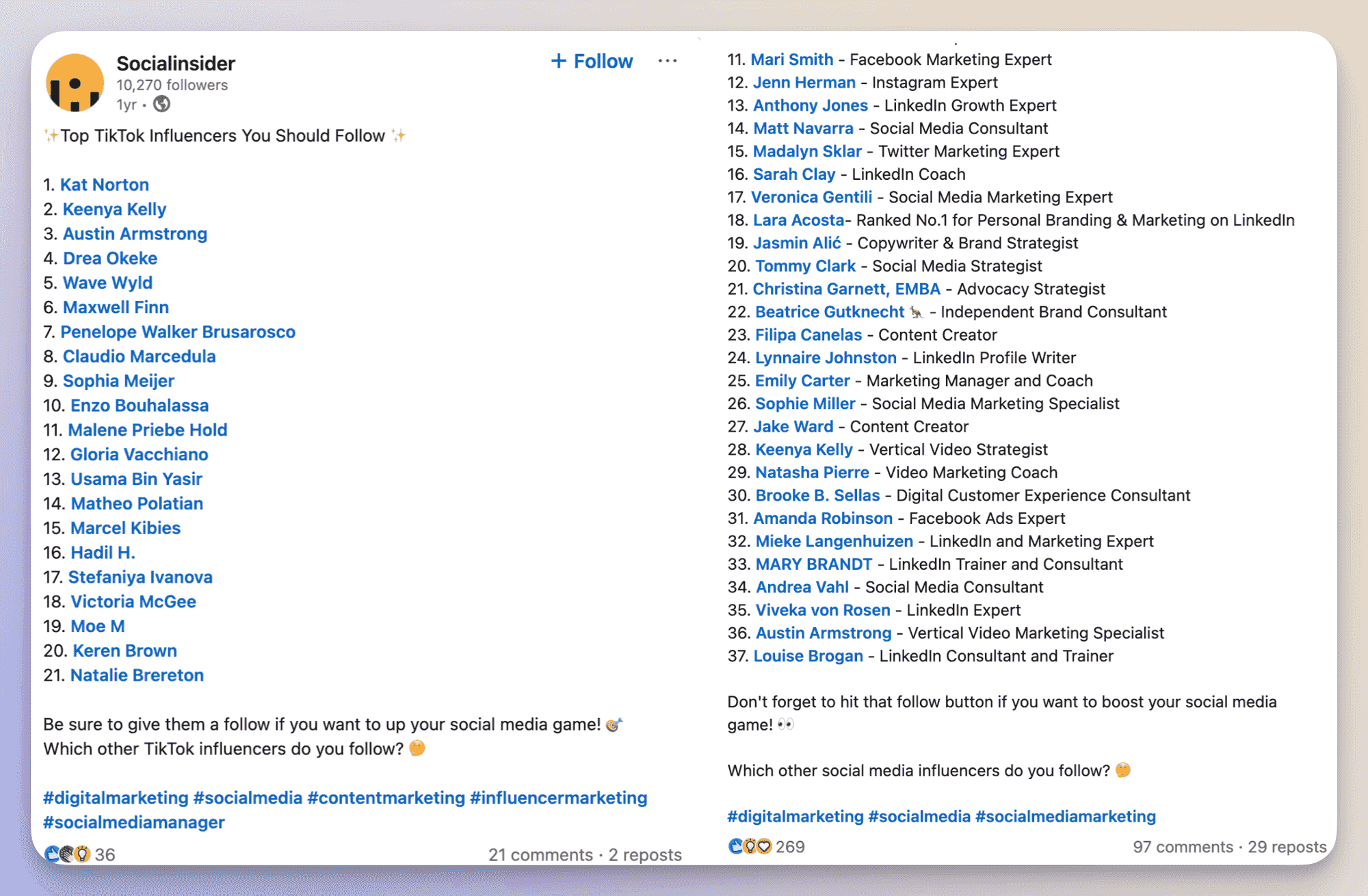Click Lynnaire Johnston's name
1368x896 pixels.
click(x=826, y=358)
